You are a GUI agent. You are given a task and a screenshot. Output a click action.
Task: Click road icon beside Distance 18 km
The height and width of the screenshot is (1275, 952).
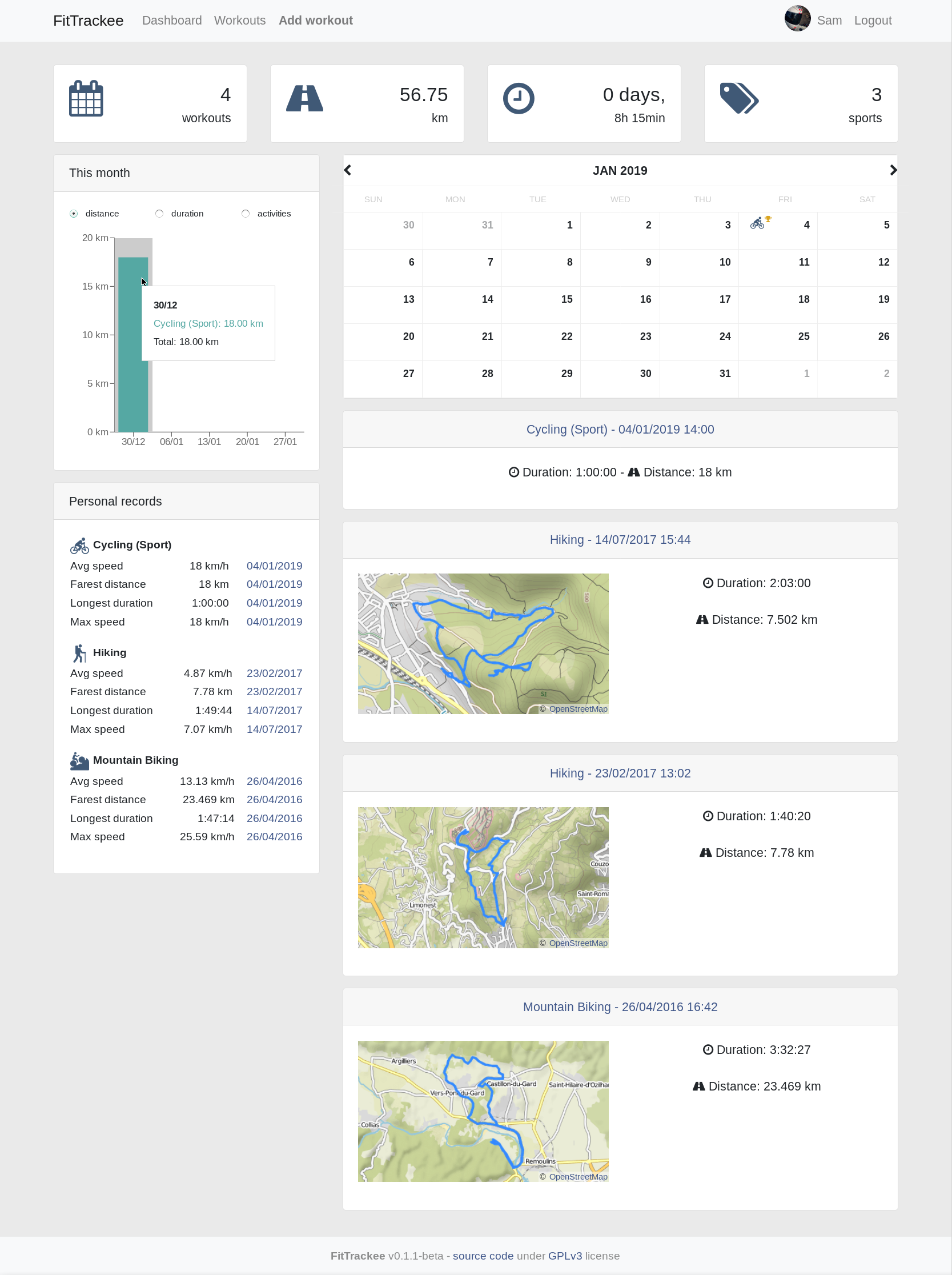pyautogui.click(x=633, y=472)
